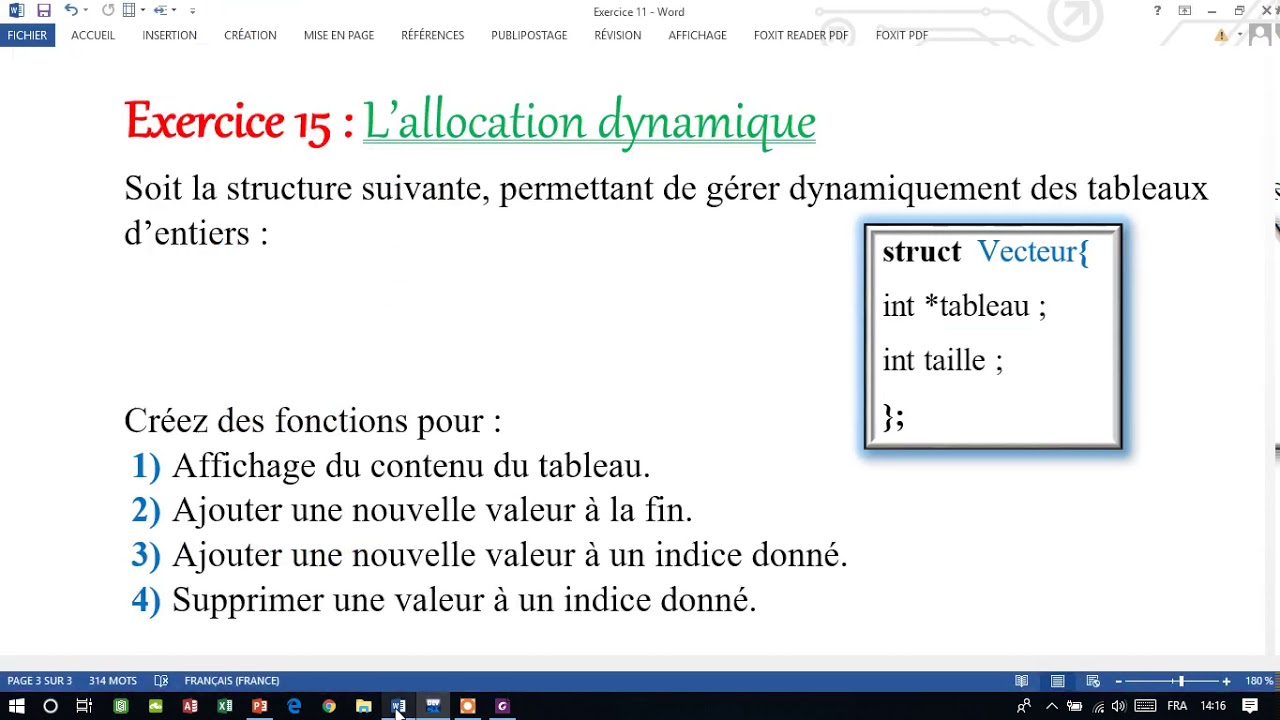Click the zoom out minus button
This screenshot has width=1280, height=720.
(1118, 681)
